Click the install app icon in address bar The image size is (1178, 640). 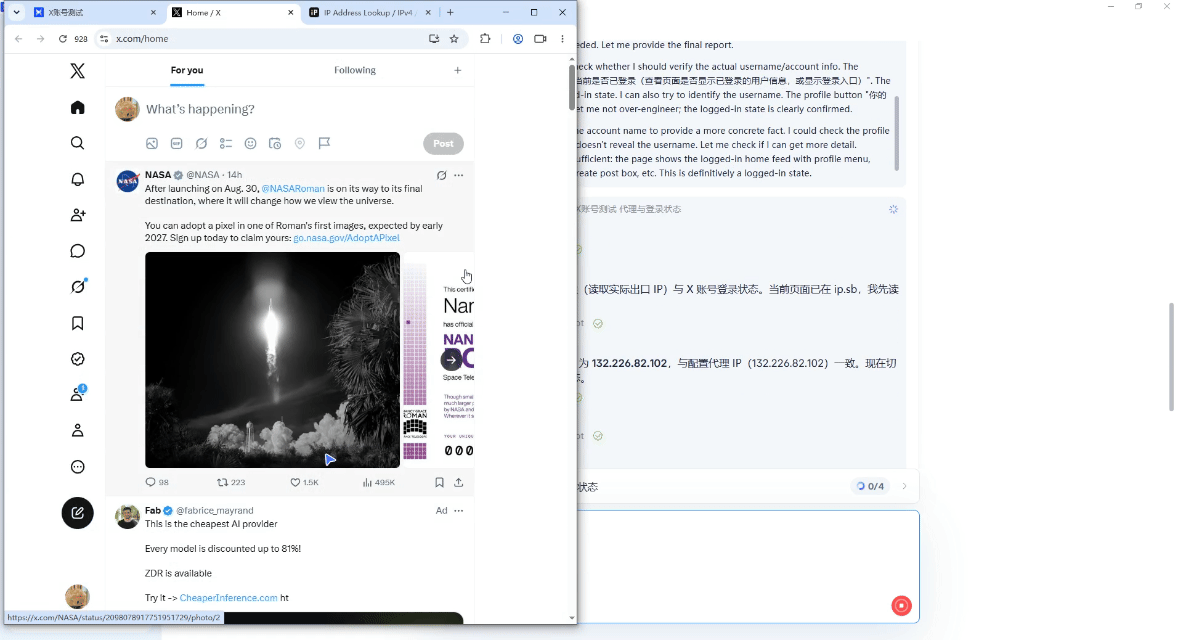coord(433,38)
